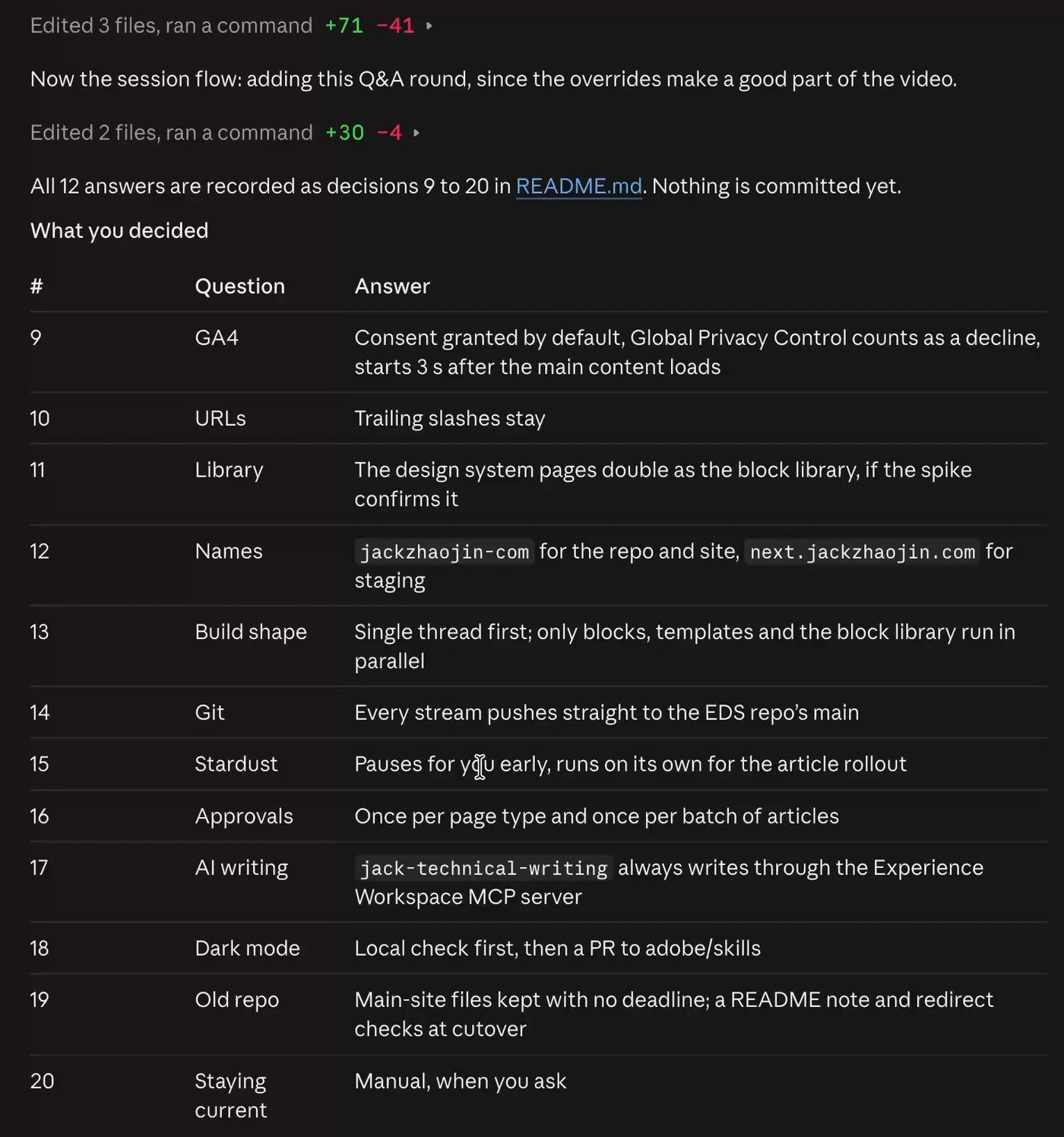
Task: Click the +71 added lines count
Action: (x=344, y=26)
